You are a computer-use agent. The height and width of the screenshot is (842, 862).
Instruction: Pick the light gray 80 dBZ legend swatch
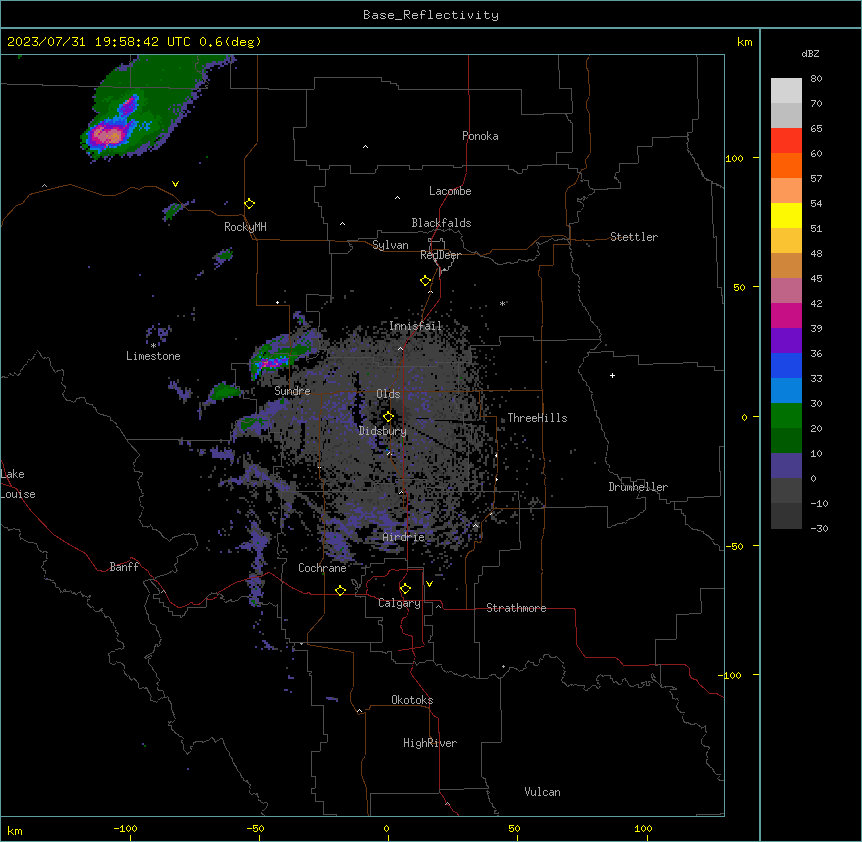pos(786,91)
